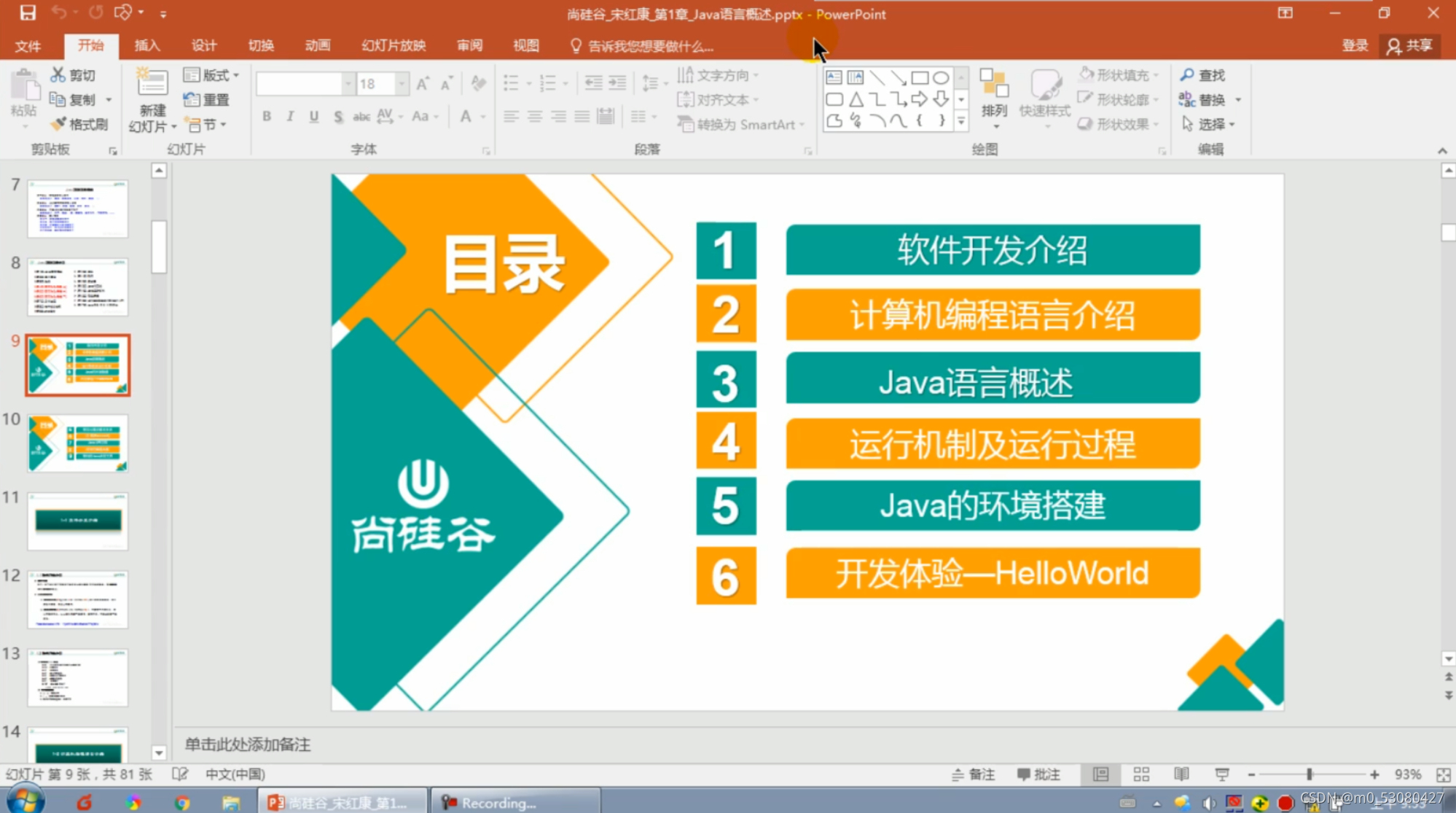The width and height of the screenshot is (1456, 813).
Task: Select slide 11 thumbnail
Action: coord(78,521)
